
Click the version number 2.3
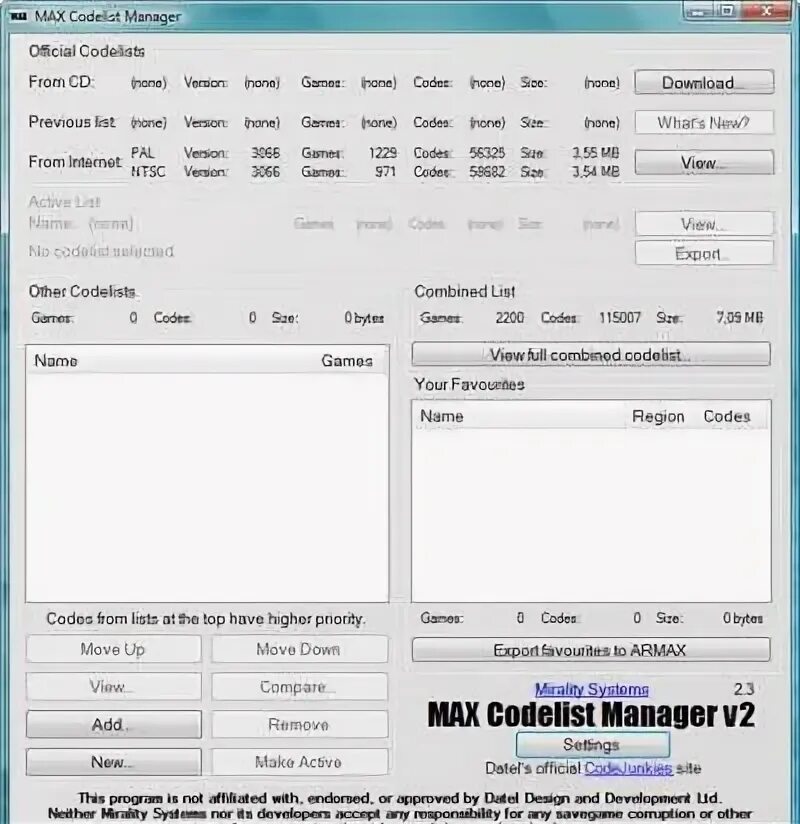pyautogui.click(x=744, y=689)
